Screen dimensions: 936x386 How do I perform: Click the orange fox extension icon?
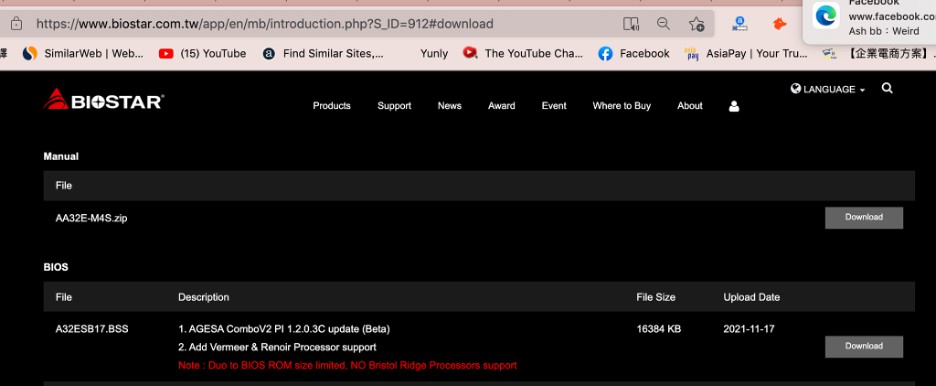(x=780, y=24)
